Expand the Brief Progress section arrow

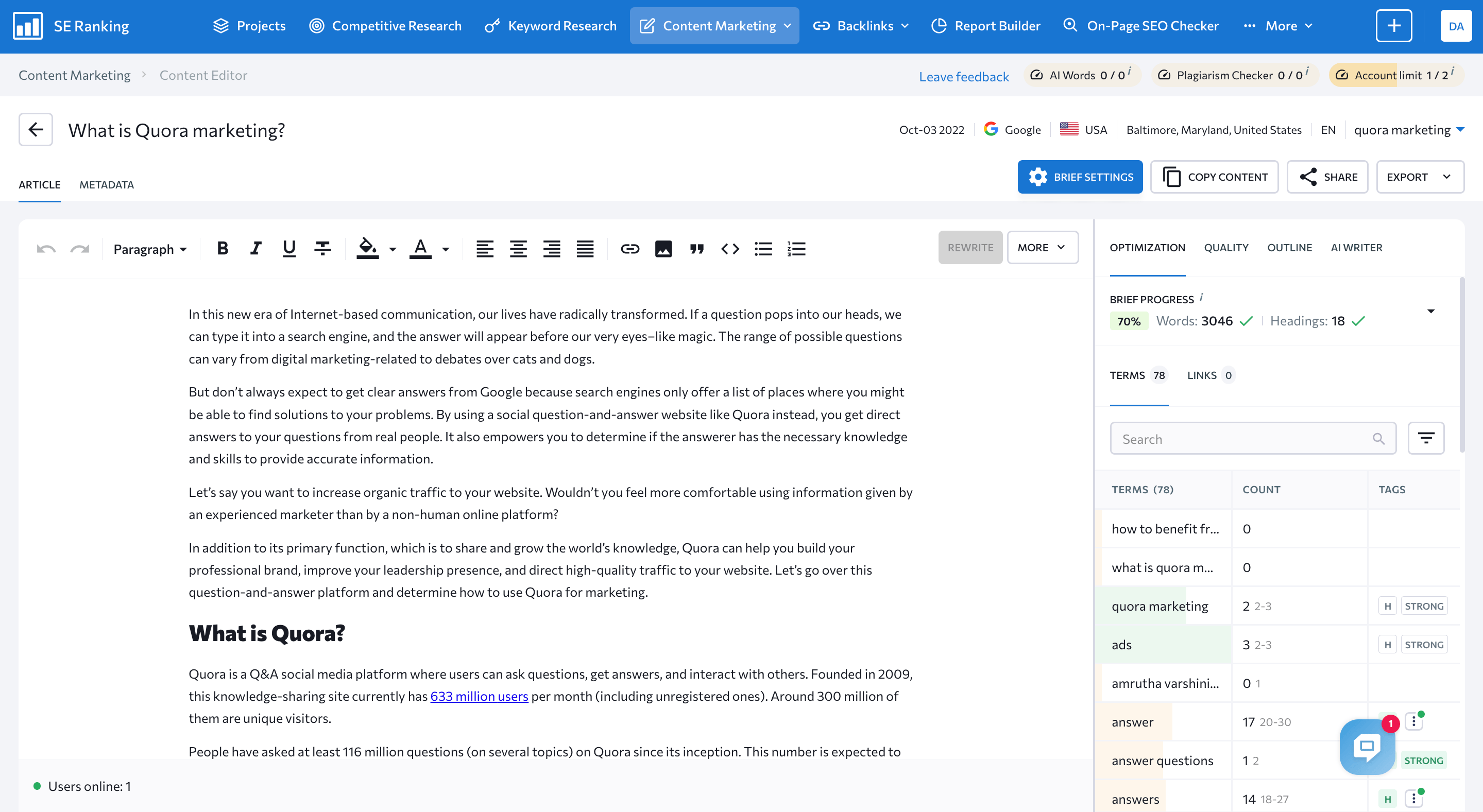[1430, 312]
